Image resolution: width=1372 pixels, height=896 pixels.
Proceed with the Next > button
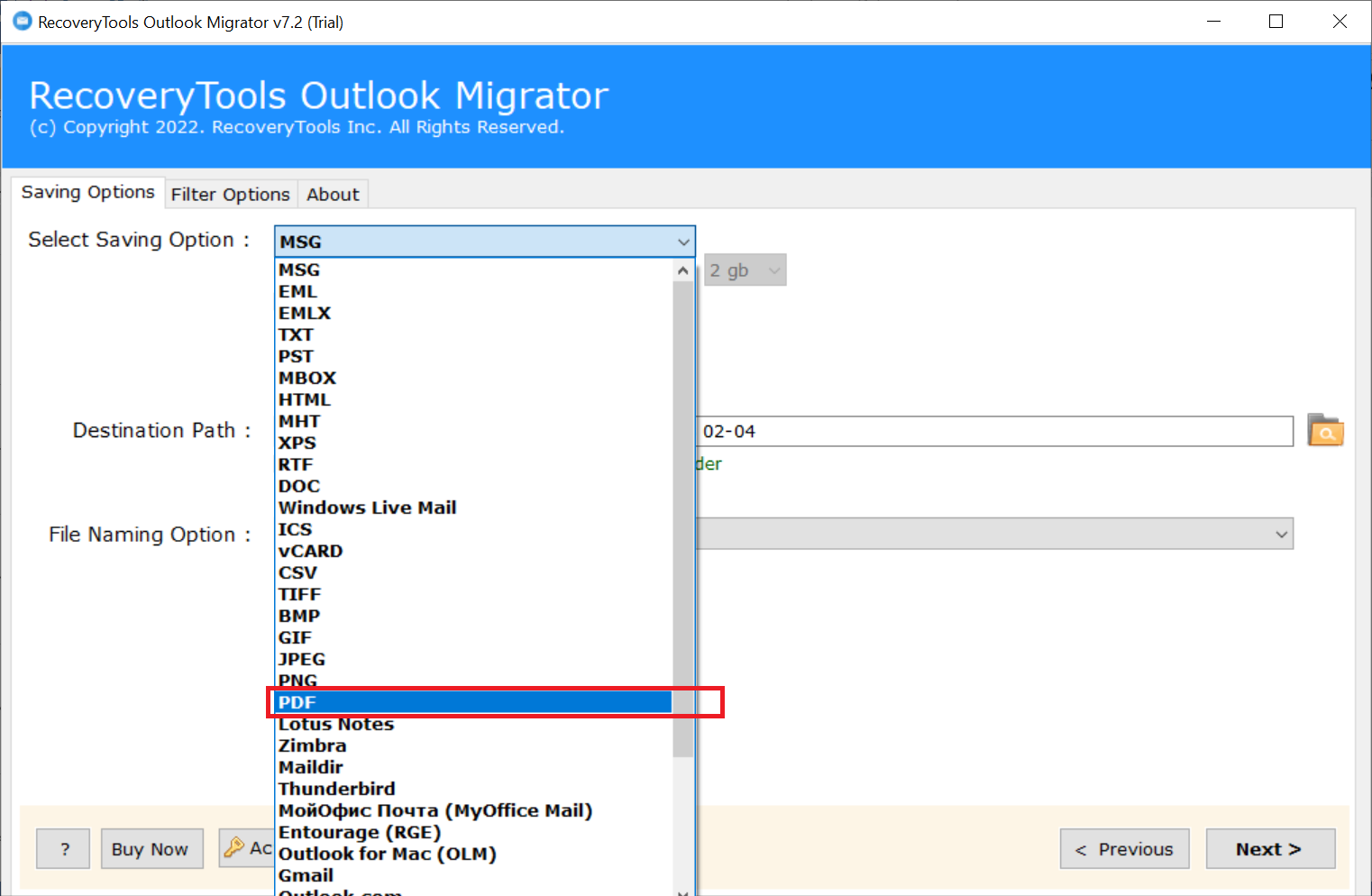tap(1270, 848)
